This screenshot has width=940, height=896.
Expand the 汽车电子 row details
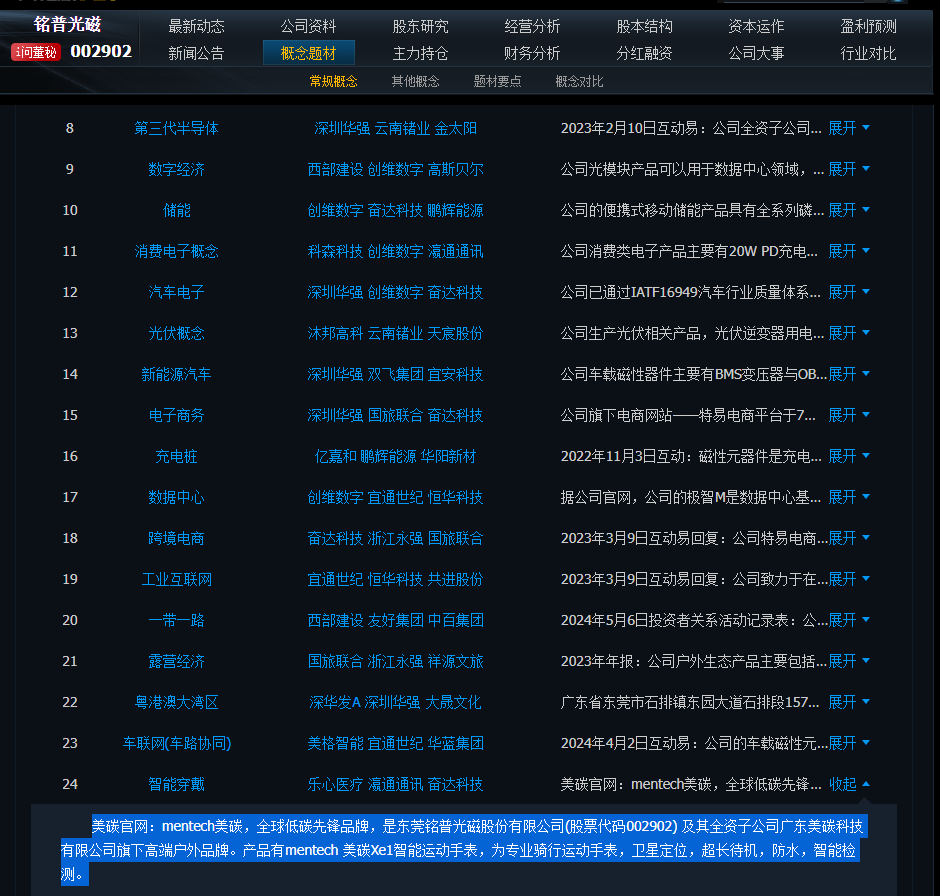click(848, 292)
